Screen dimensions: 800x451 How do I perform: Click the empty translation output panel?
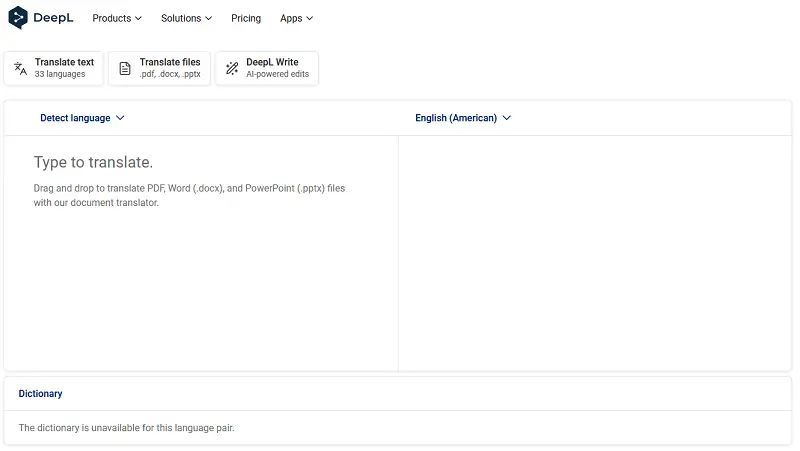pyautogui.click(x=595, y=253)
